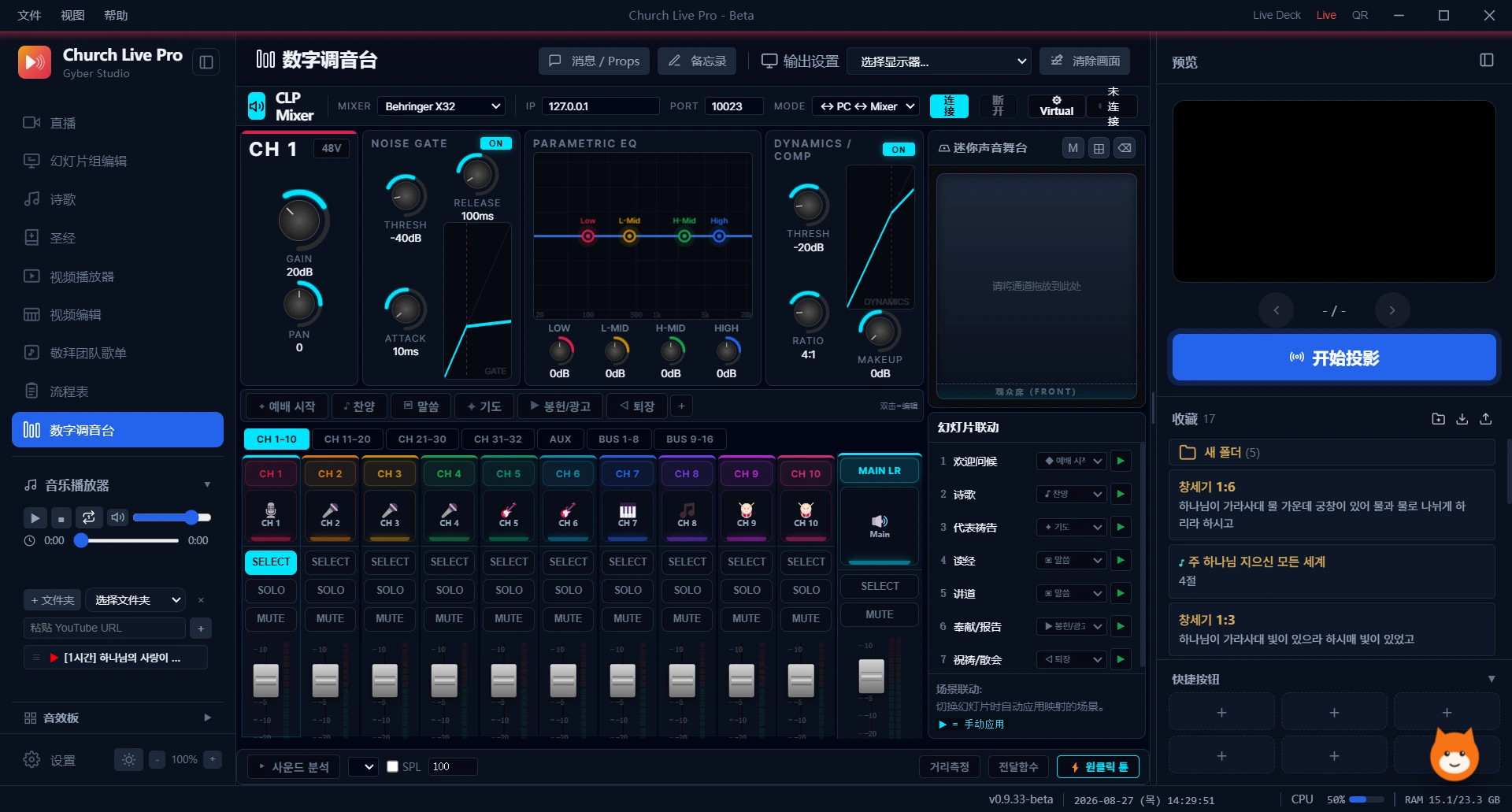Create a new folder in favorites
The width and height of the screenshot is (1512, 812).
(x=1438, y=419)
